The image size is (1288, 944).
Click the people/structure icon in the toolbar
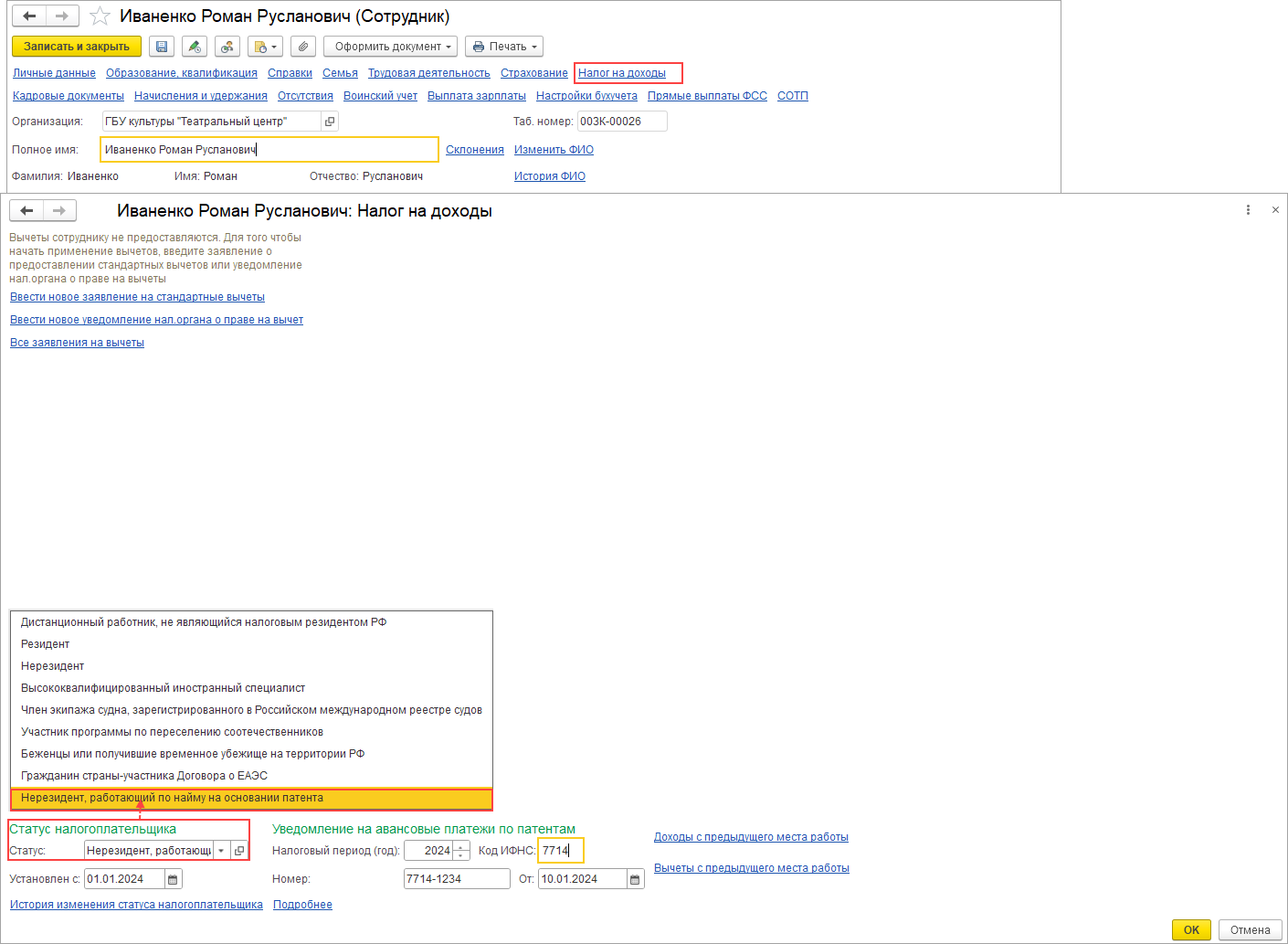pyautogui.click(x=227, y=47)
